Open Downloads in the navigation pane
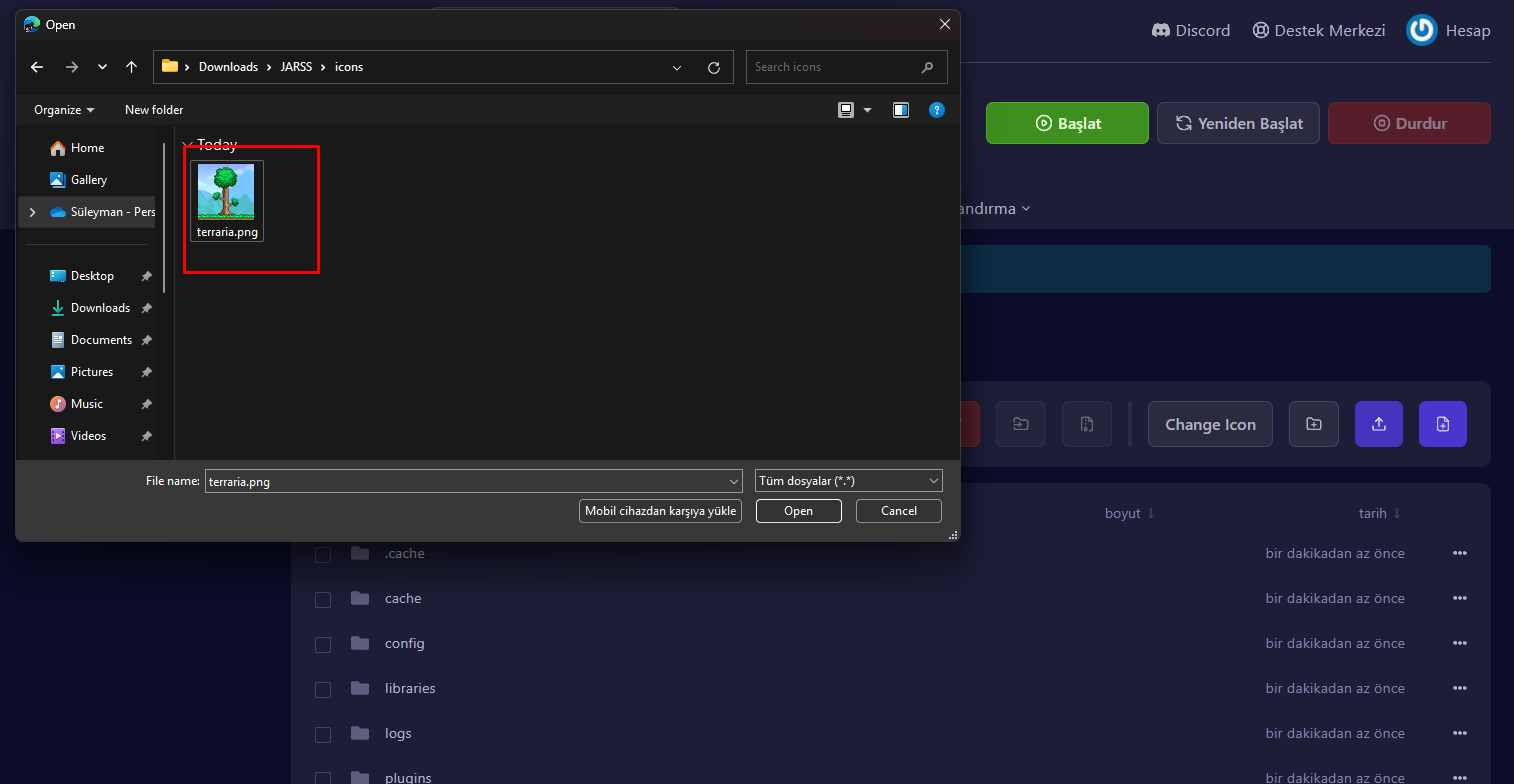 click(x=100, y=308)
